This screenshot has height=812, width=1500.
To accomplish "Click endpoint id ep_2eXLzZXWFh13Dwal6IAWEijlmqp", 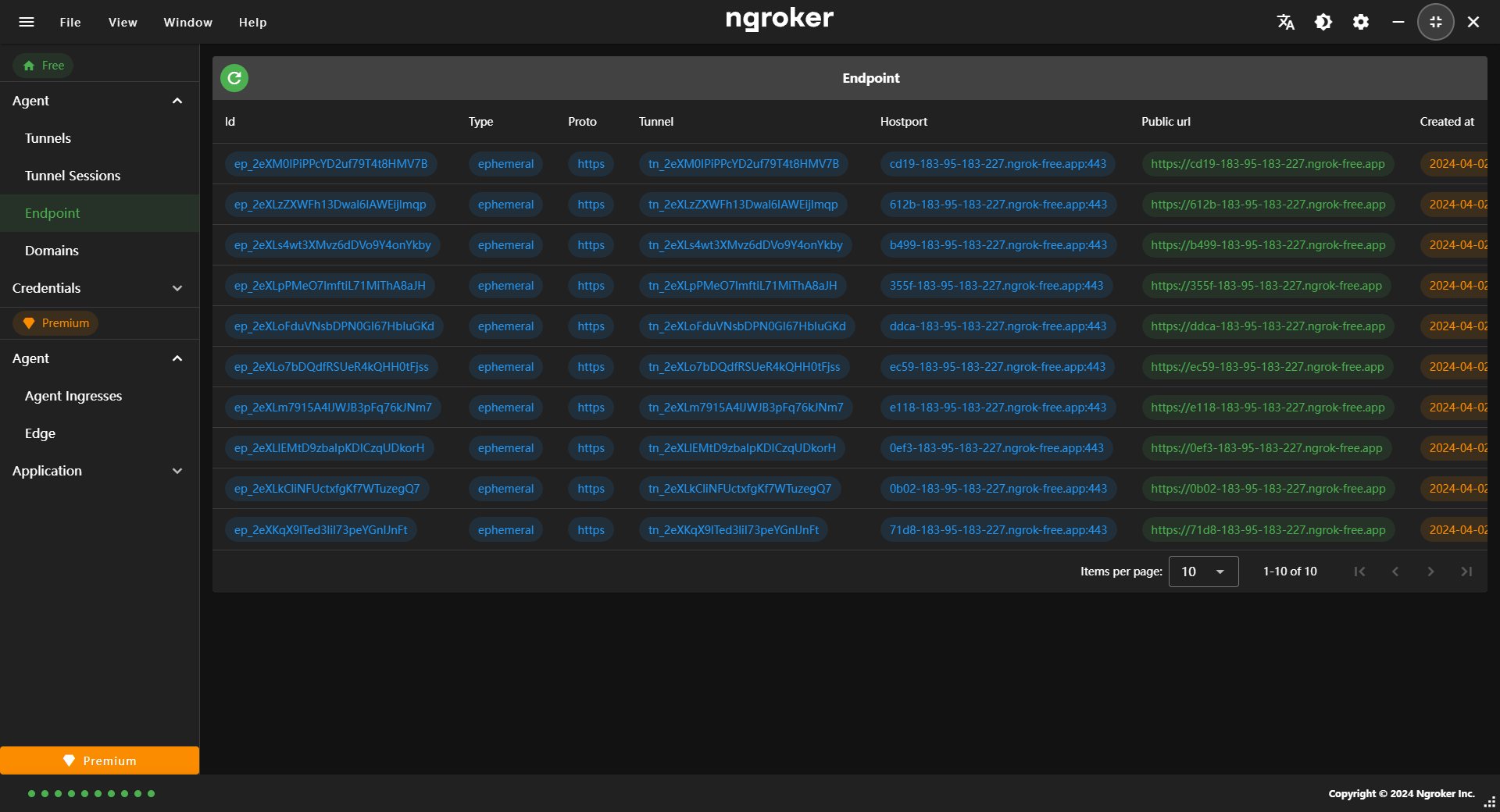I will 330,205.
